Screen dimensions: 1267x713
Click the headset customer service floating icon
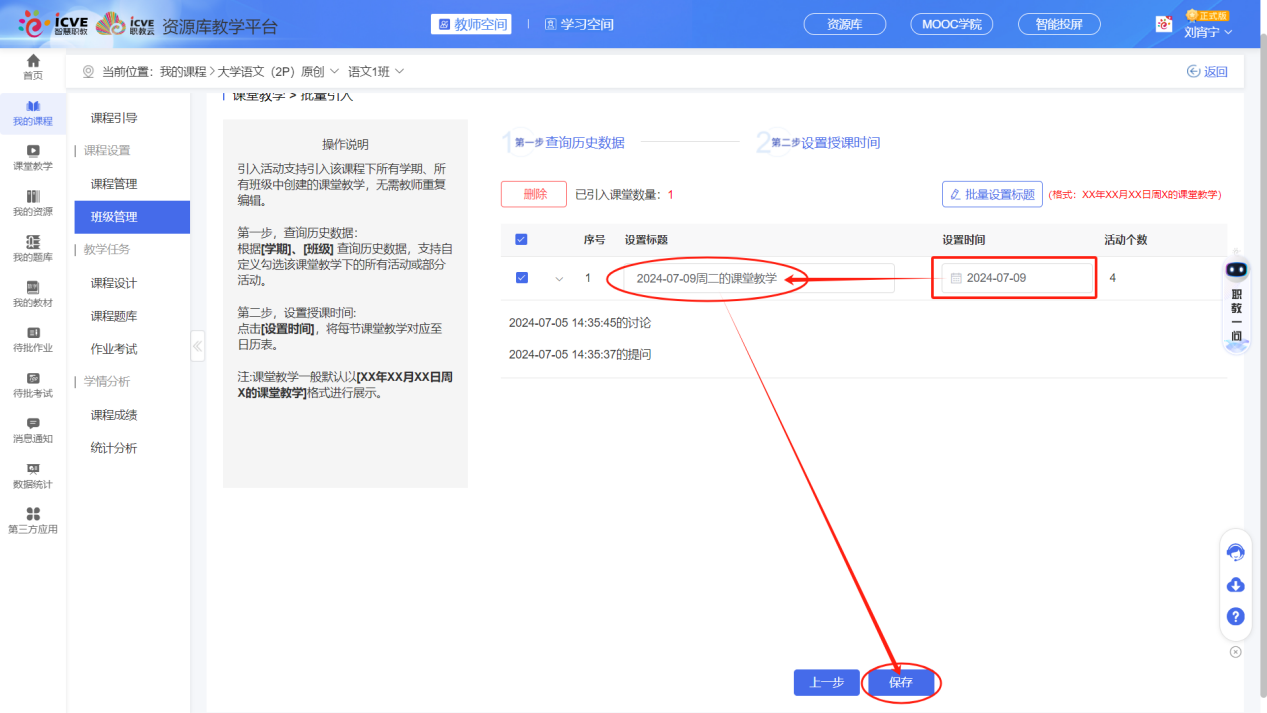coord(1235,551)
